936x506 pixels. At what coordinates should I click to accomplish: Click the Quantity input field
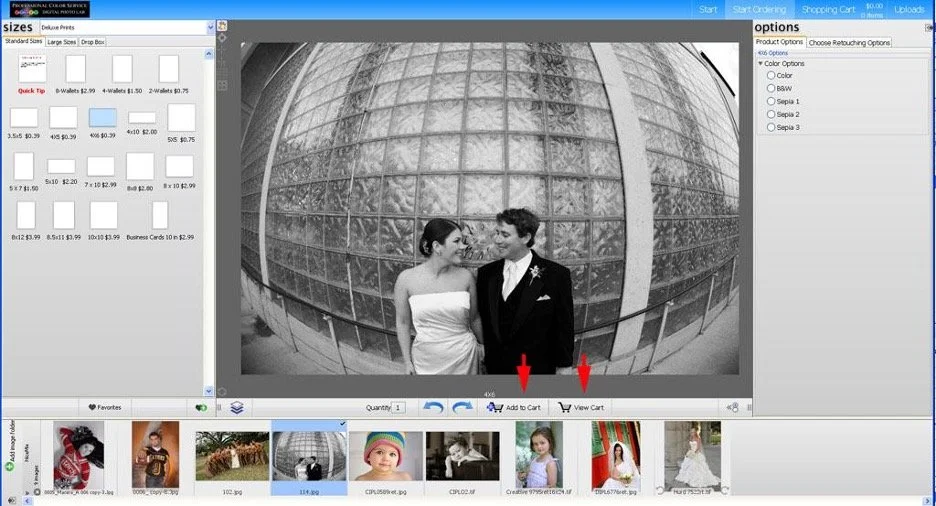(399, 408)
